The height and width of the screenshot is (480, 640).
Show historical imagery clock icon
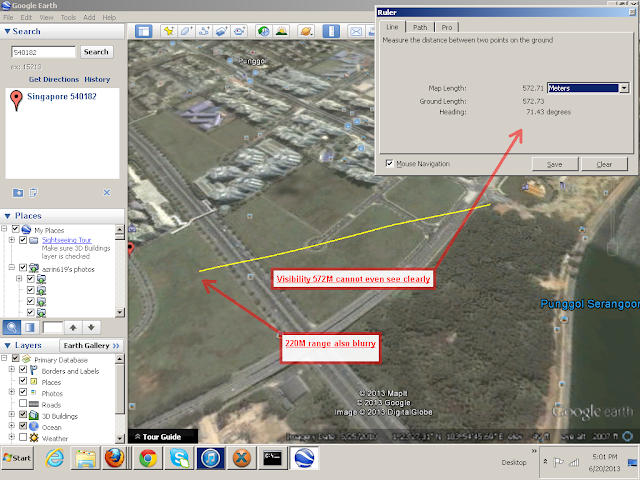click(264, 31)
